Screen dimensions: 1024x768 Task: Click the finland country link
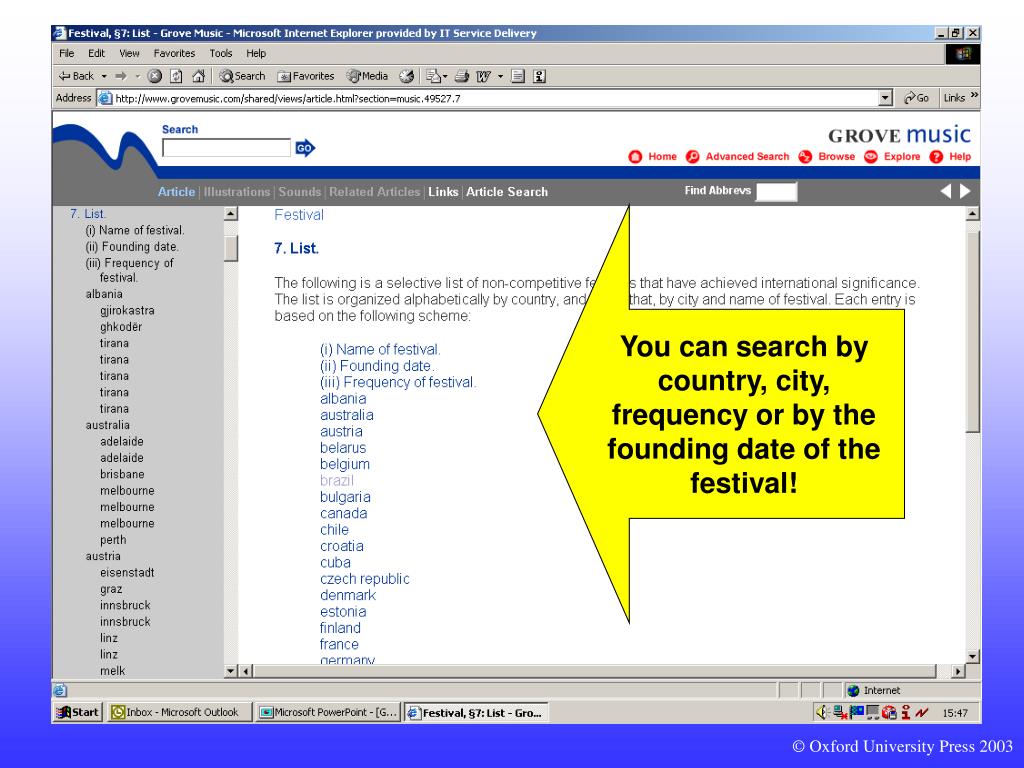(340, 628)
